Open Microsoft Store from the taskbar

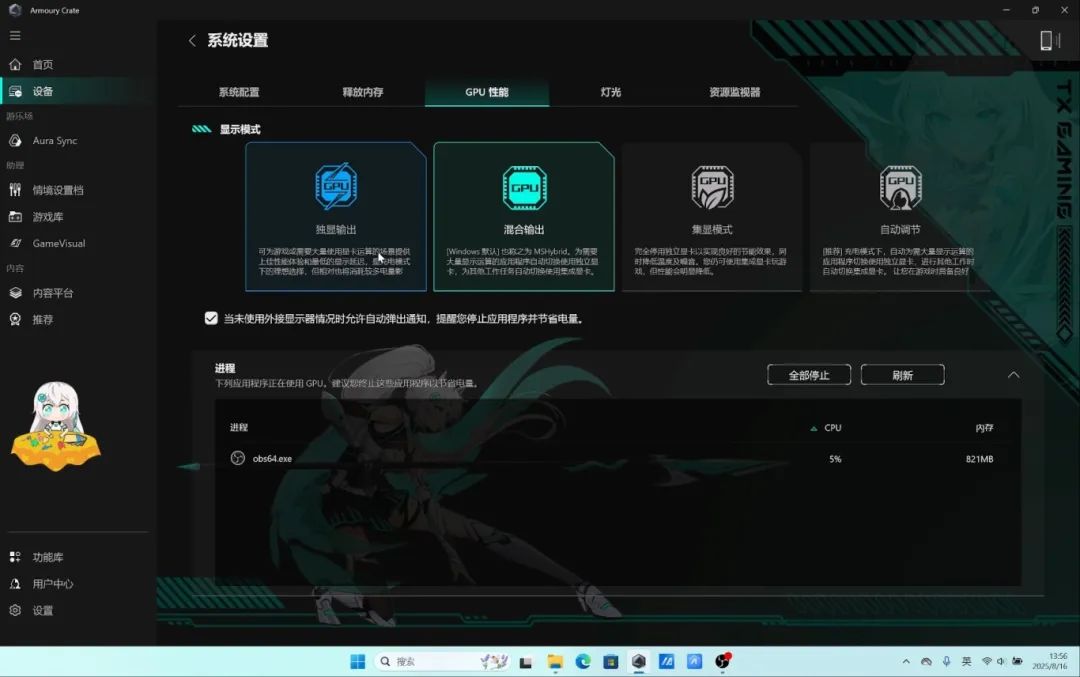[x=610, y=662]
